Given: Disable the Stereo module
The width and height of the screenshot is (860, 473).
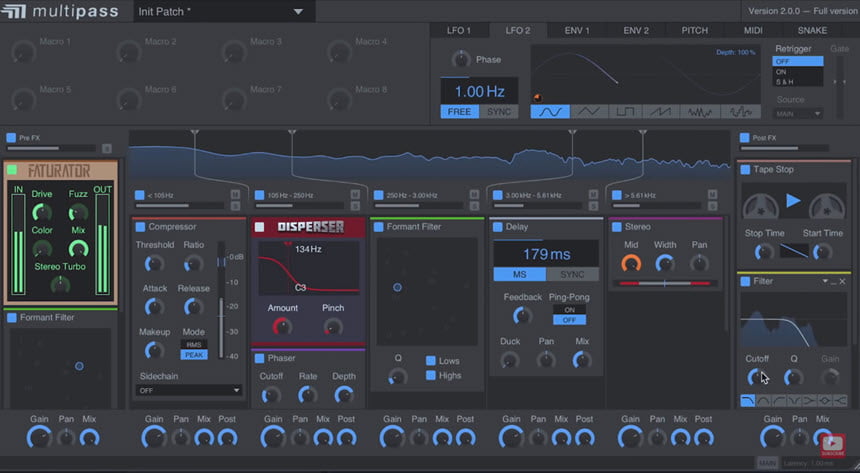Looking at the screenshot, I should coord(616,227).
